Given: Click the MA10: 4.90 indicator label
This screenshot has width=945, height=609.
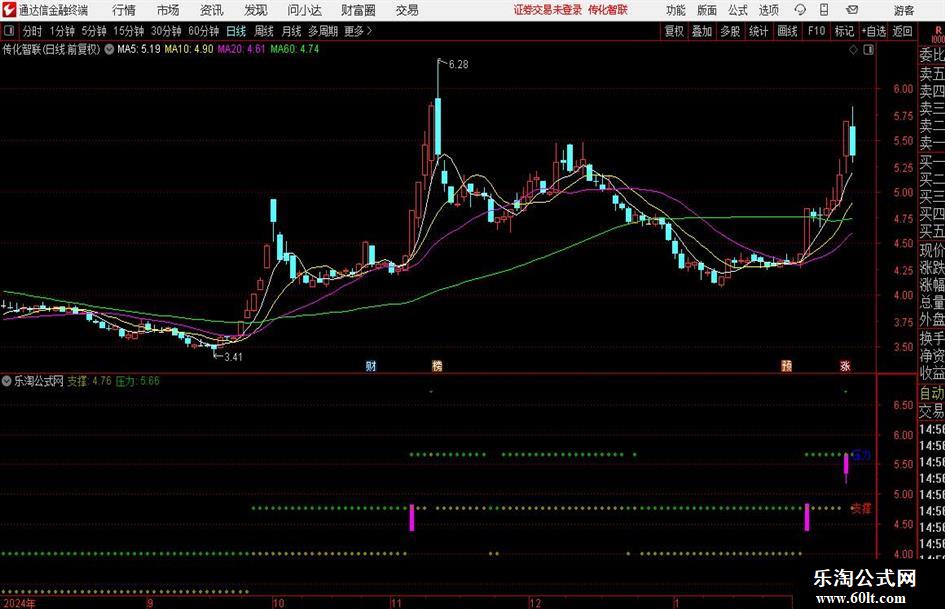Looking at the screenshot, I should tap(189, 49).
